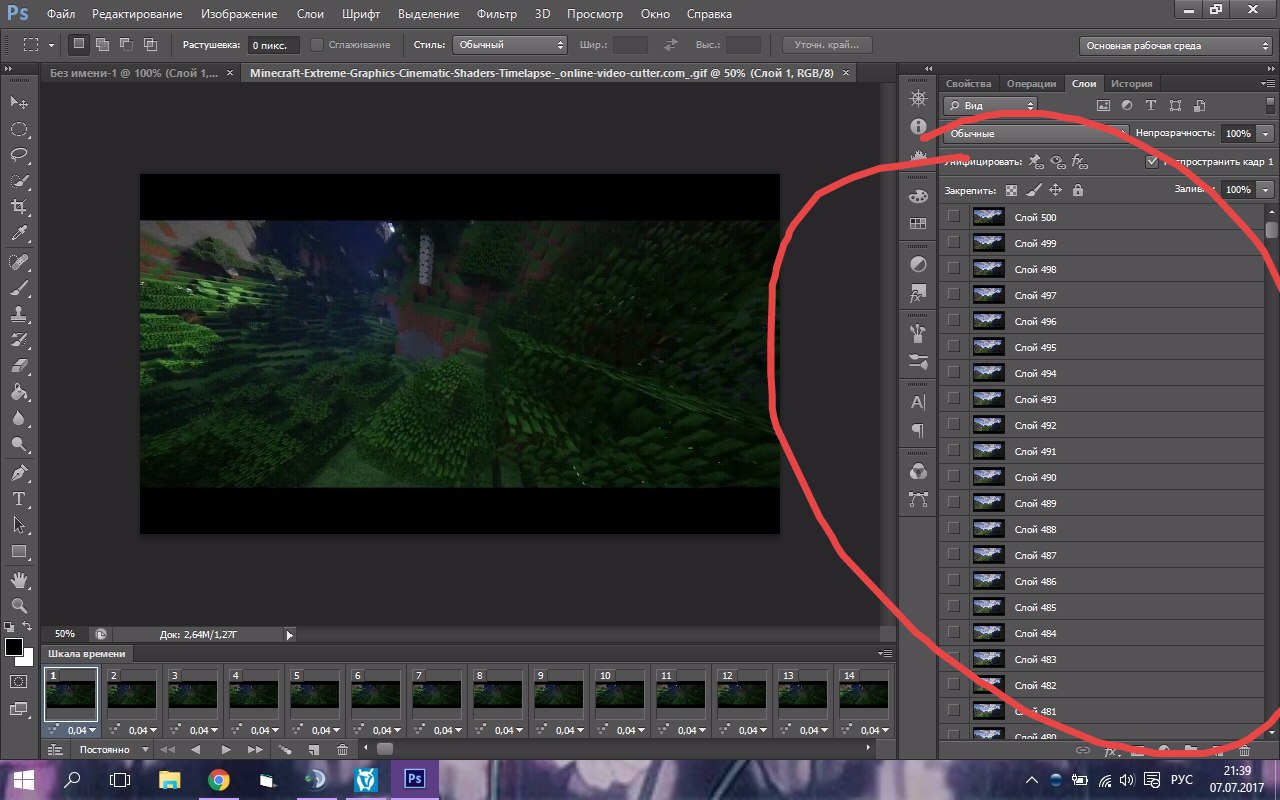The image size is (1280, 800).
Task: Duplicate selected frames in timeline
Action: [x=314, y=749]
